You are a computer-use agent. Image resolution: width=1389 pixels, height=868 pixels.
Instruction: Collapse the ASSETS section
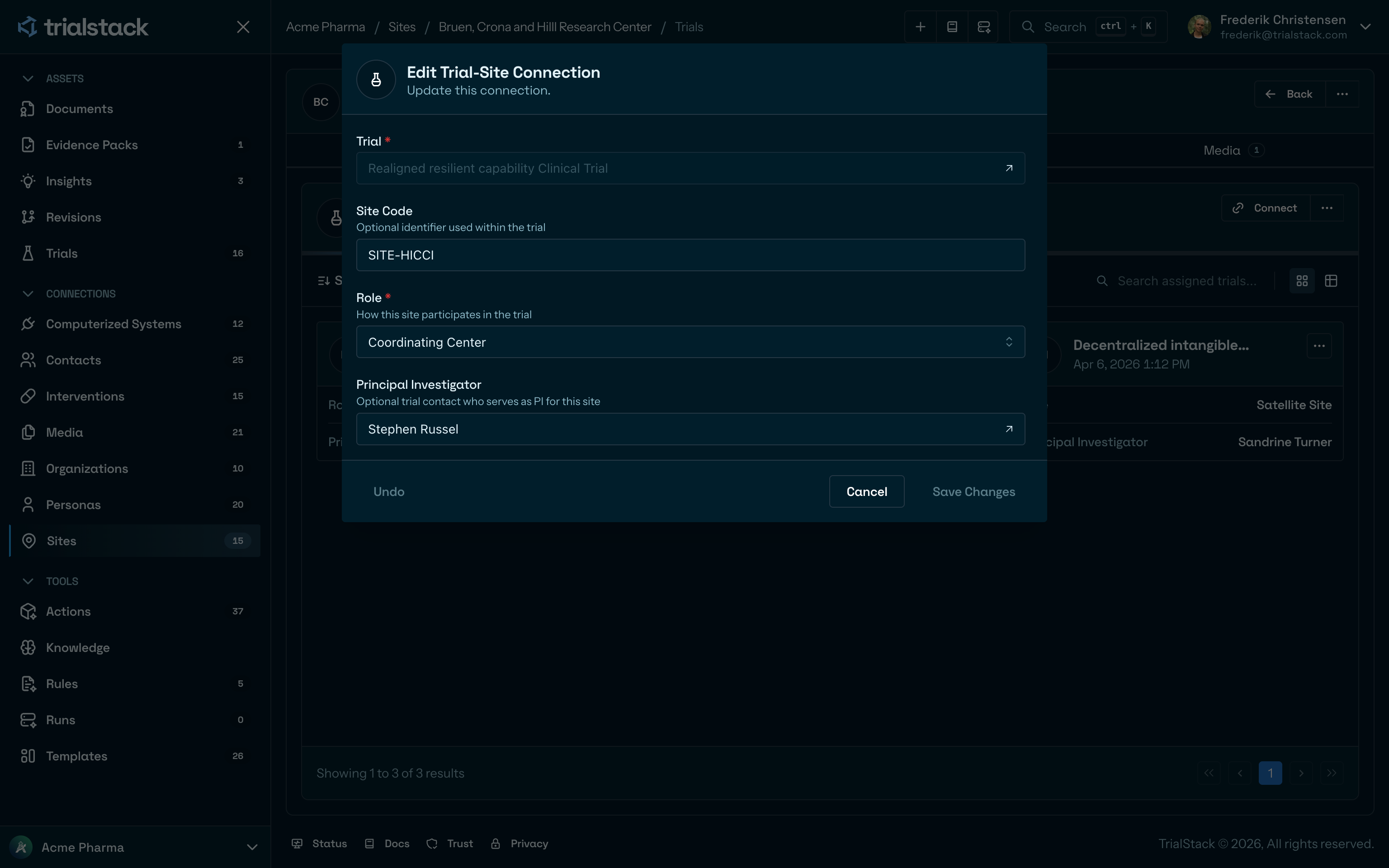(x=28, y=79)
